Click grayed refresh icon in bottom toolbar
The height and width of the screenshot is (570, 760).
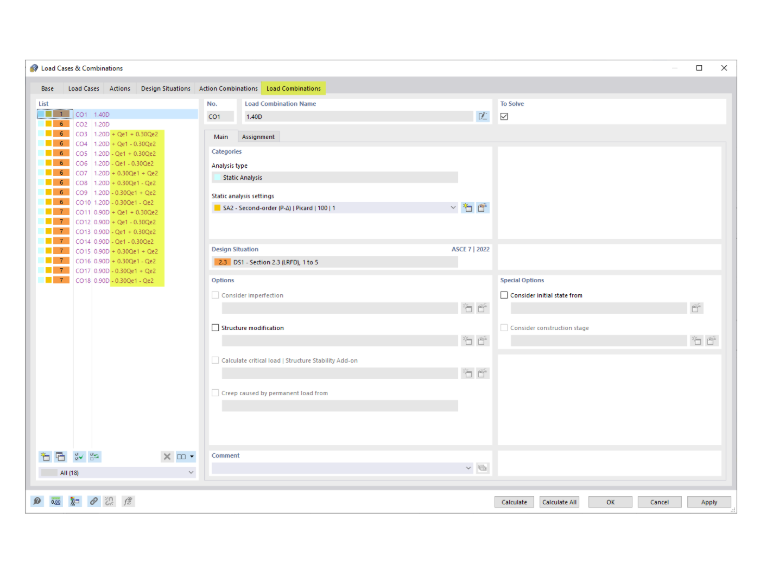[110, 501]
